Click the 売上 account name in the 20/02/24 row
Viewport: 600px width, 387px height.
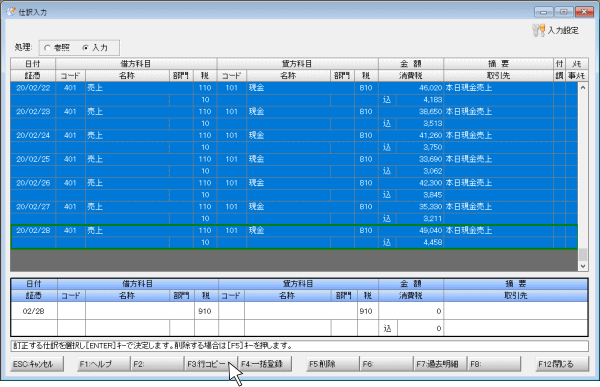(x=95, y=135)
